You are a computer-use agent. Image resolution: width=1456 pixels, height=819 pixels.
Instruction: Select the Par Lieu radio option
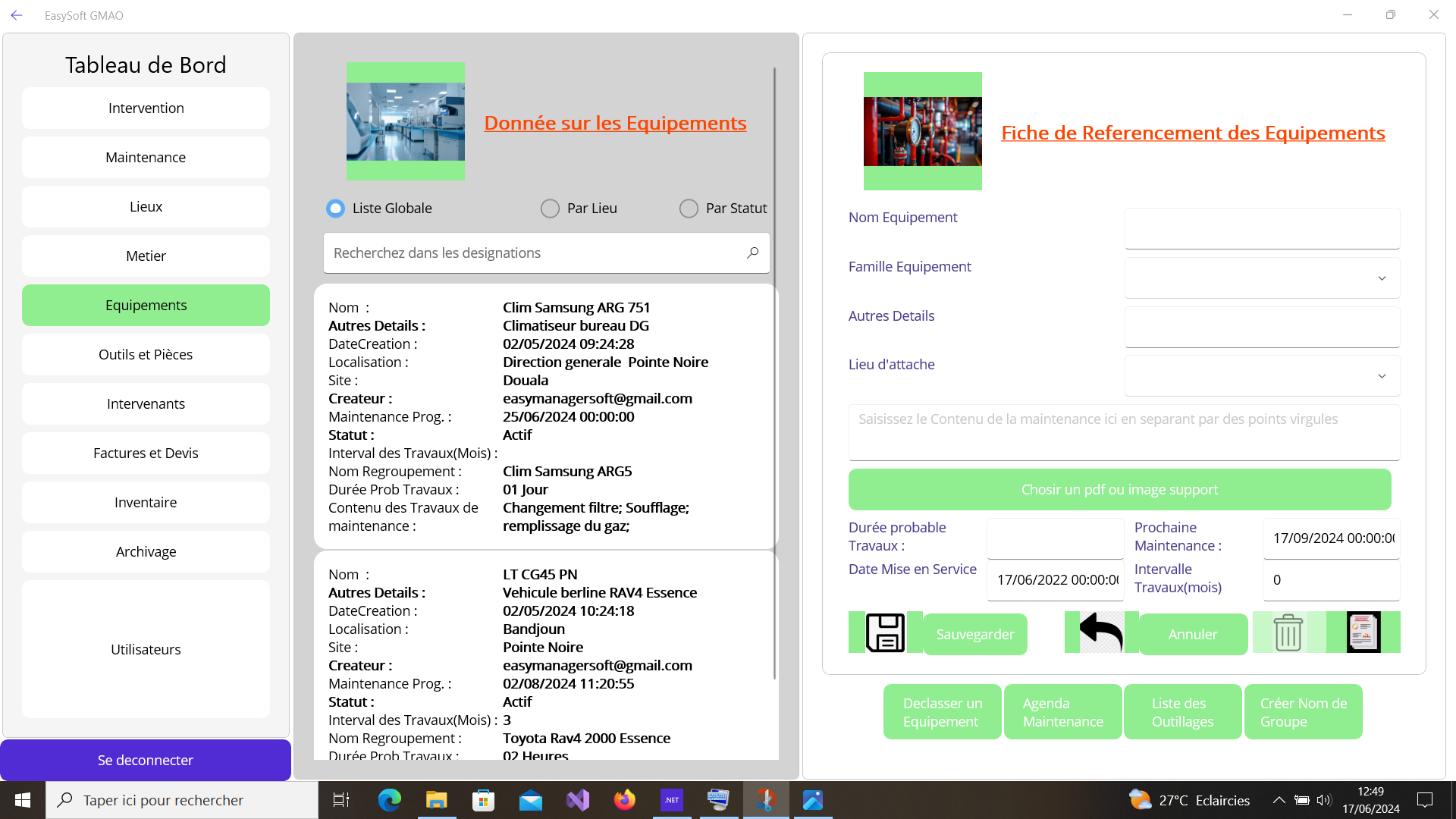pos(550,209)
